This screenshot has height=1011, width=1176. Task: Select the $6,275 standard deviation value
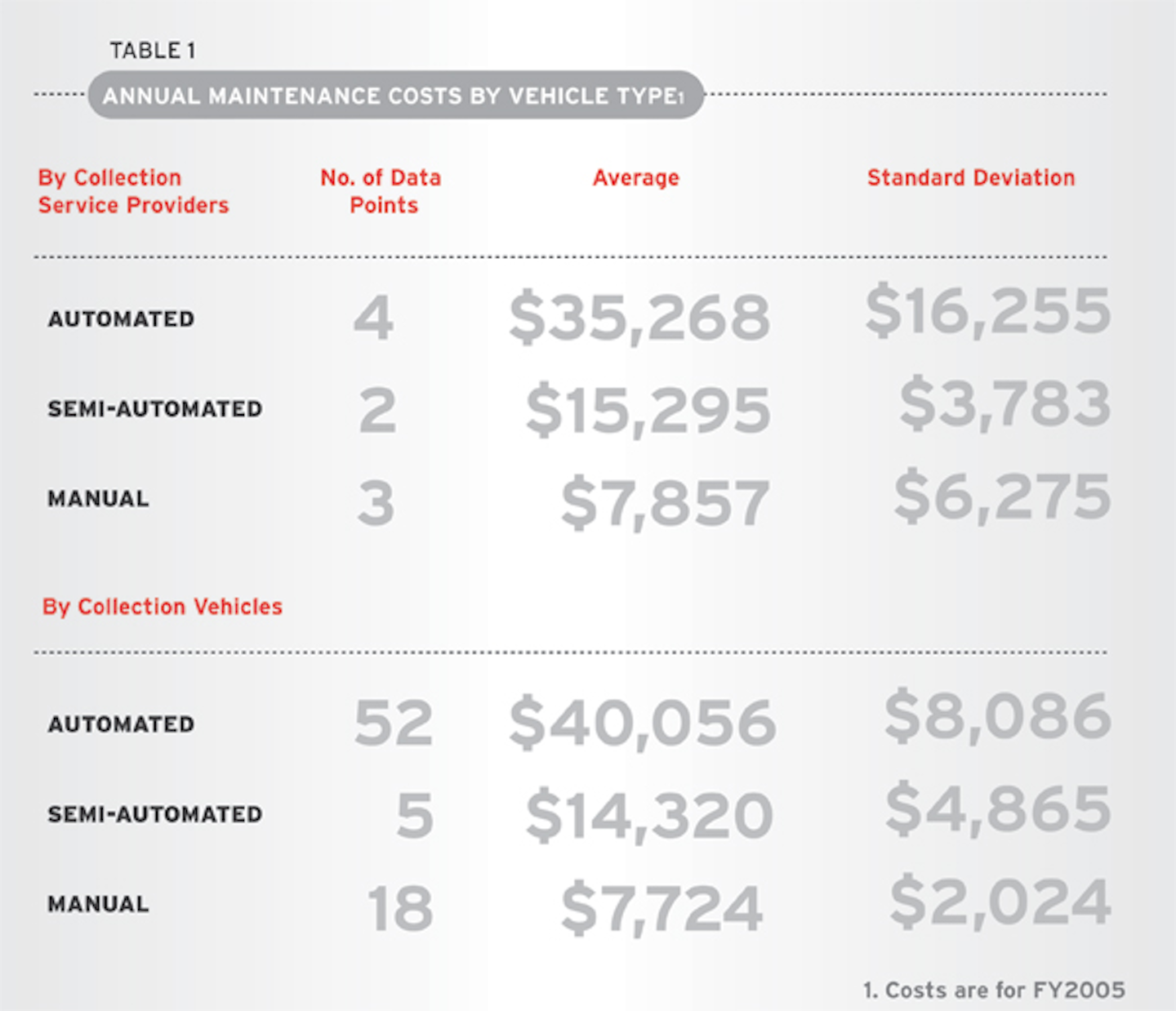[1002, 496]
